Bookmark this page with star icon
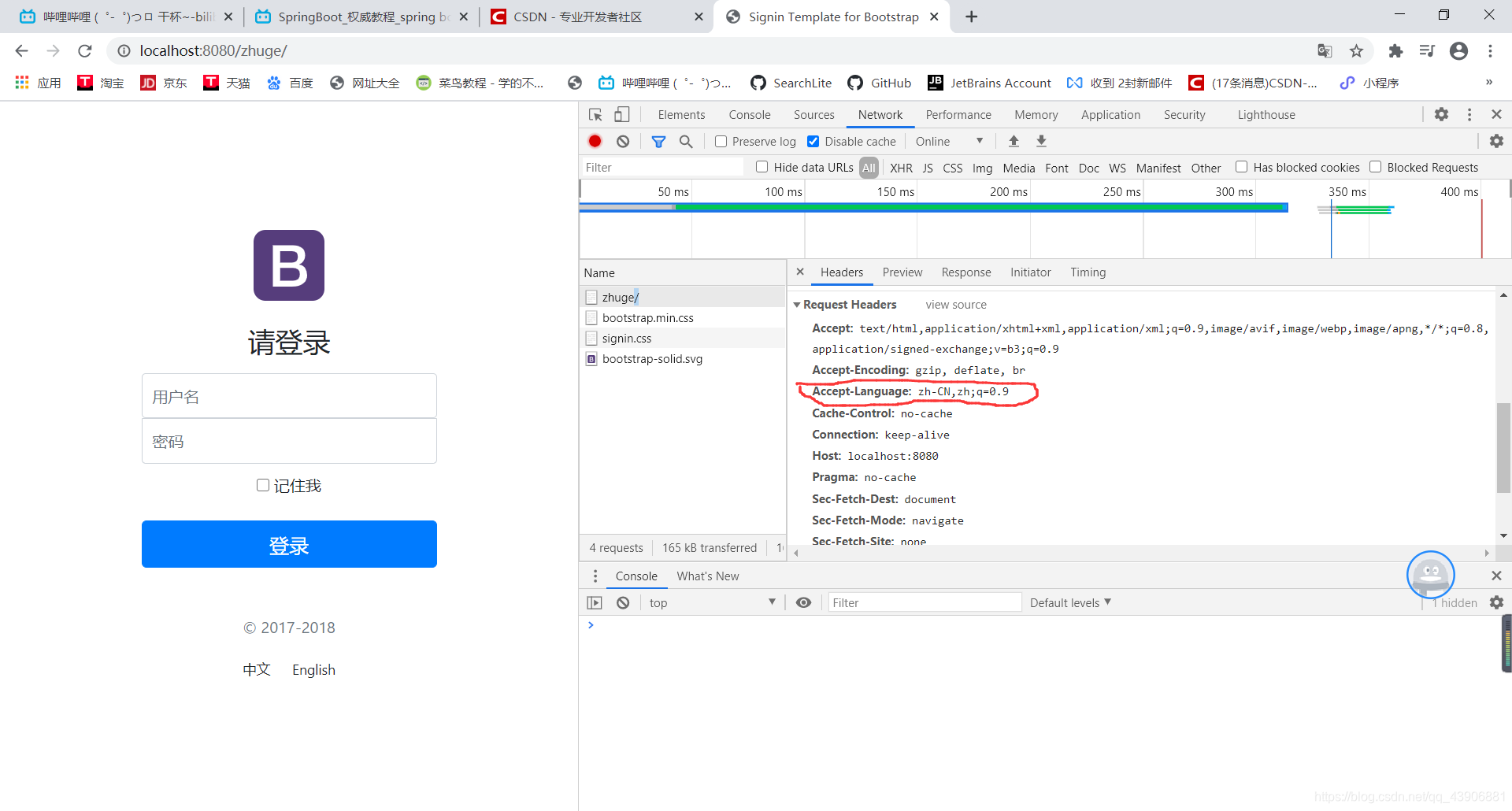This screenshot has height=811, width=1512. tap(1356, 51)
